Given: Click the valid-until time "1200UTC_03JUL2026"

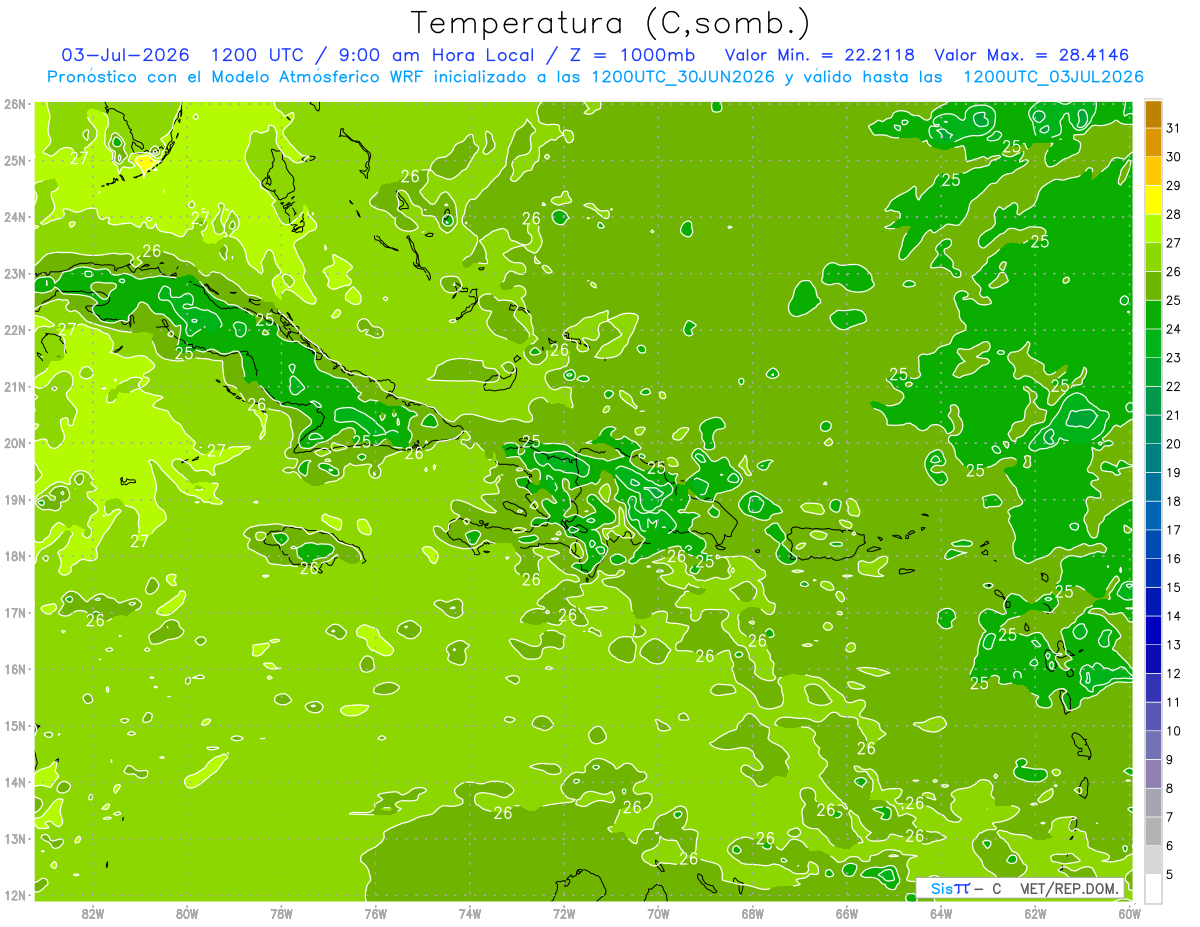Looking at the screenshot, I should (x=1053, y=77).
